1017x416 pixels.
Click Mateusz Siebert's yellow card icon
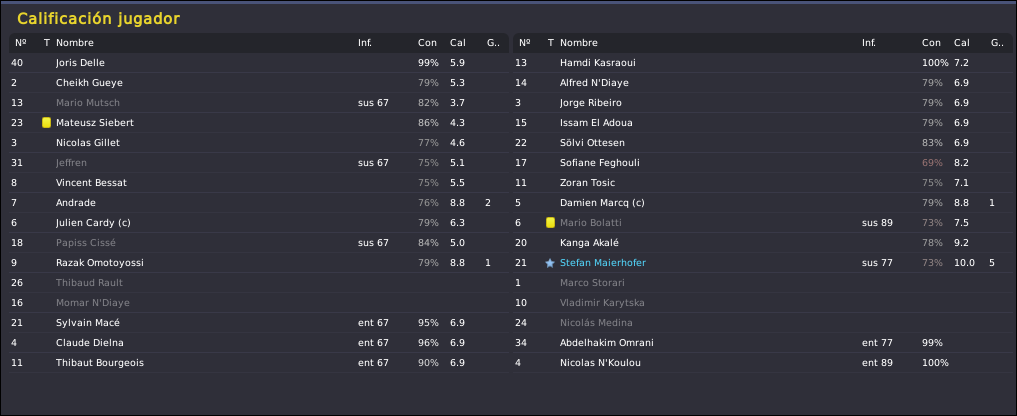point(46,123)
